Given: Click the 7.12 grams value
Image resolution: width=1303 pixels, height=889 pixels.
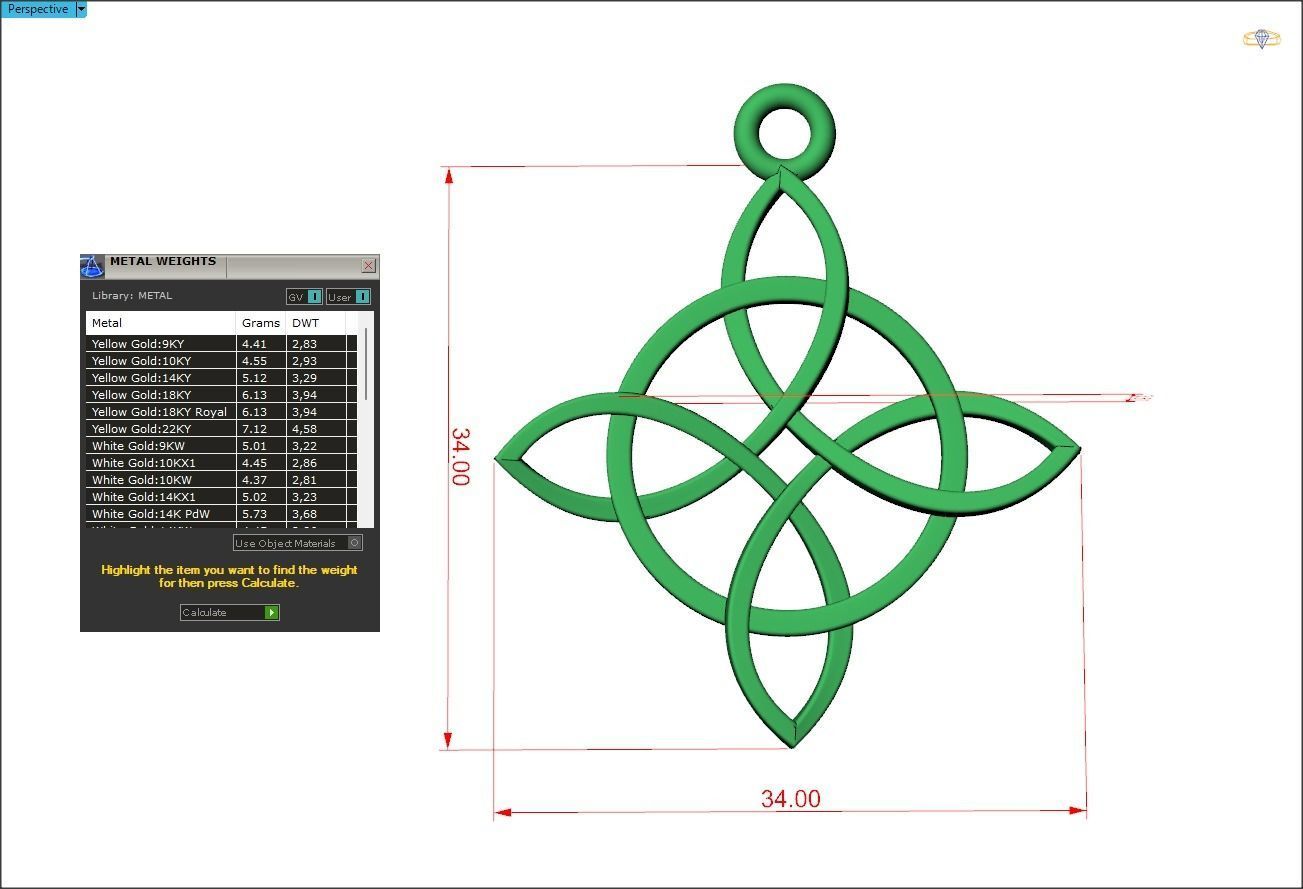Looking at the screenshot, I should (254, 429).
